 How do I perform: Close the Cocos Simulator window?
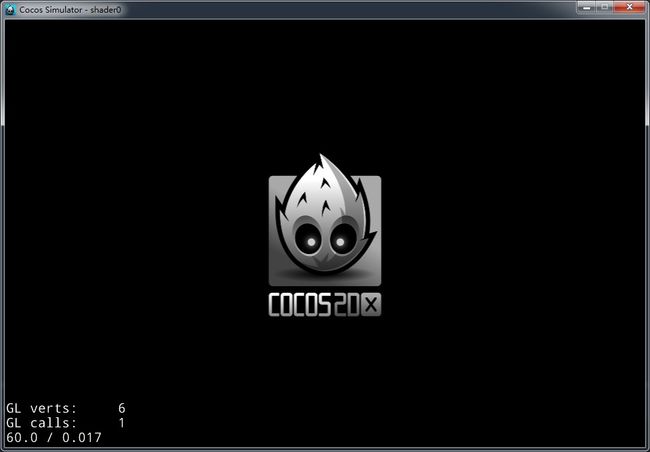coord(630,7)
